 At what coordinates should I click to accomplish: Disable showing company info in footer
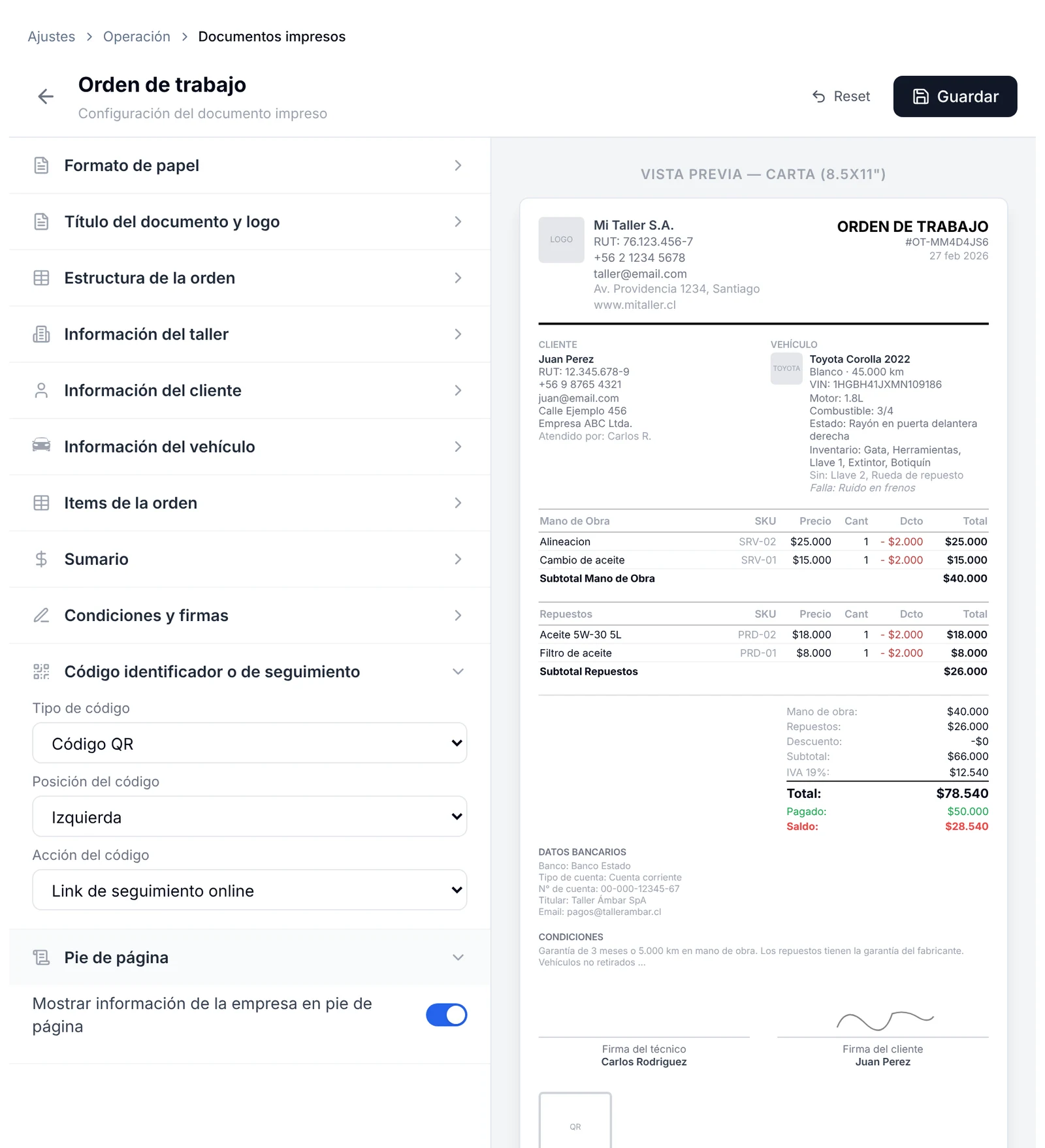(446, 1015)
